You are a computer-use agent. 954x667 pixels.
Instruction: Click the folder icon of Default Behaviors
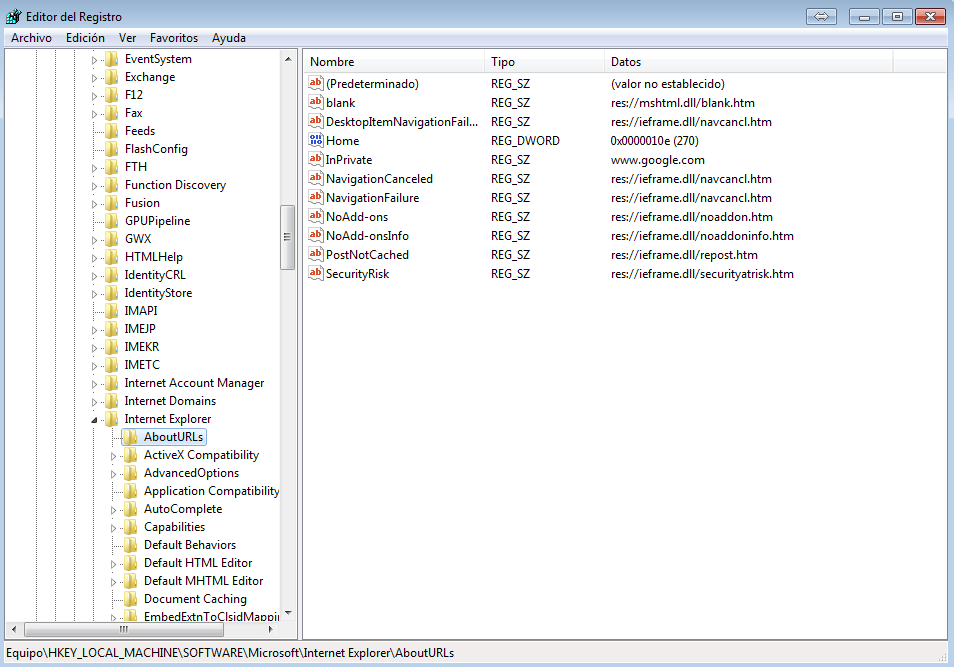click(130, 545)
